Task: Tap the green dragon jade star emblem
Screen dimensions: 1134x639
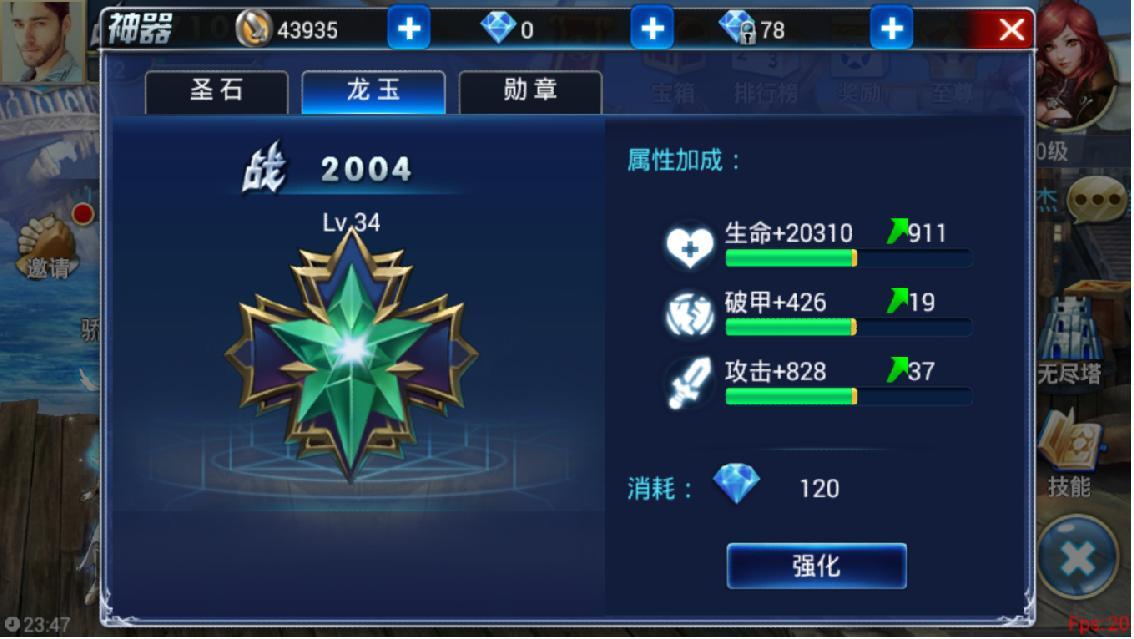Action: point(351,353)
